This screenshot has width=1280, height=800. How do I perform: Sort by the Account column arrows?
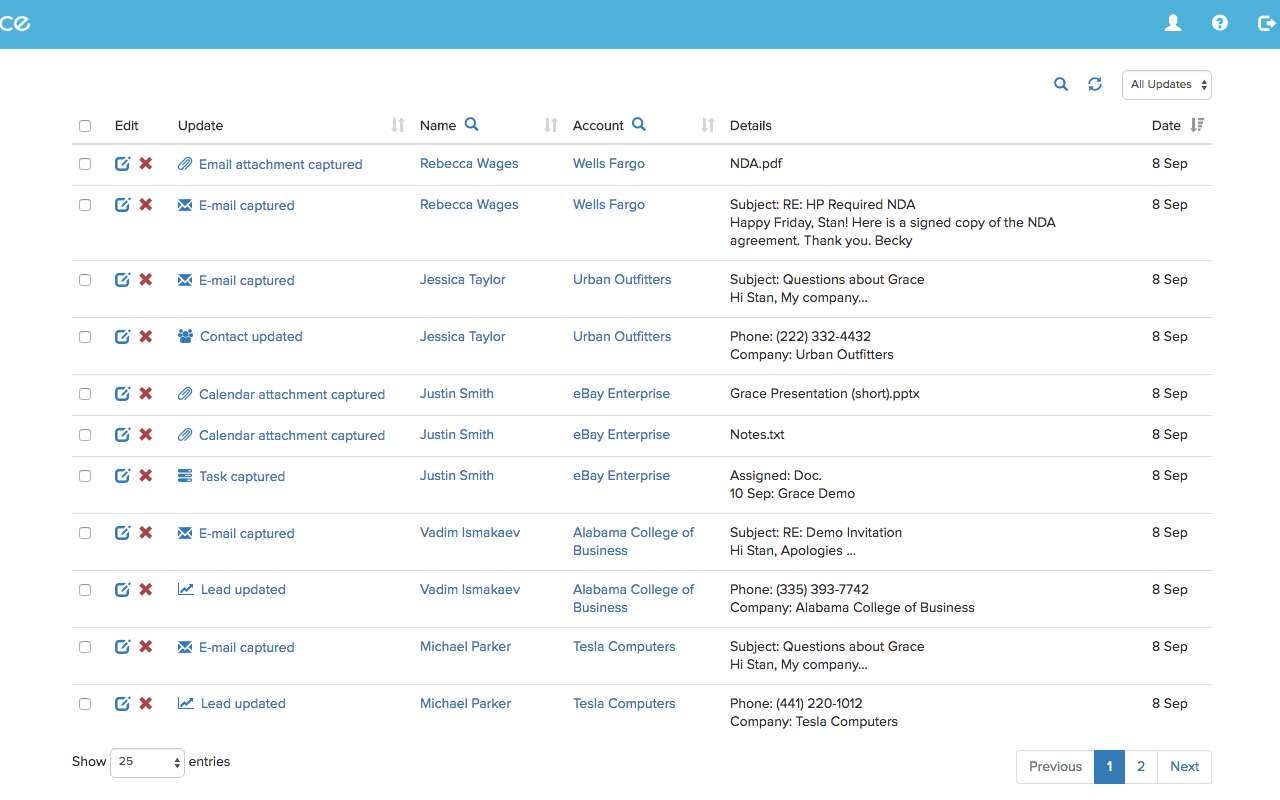click(708, 125)
